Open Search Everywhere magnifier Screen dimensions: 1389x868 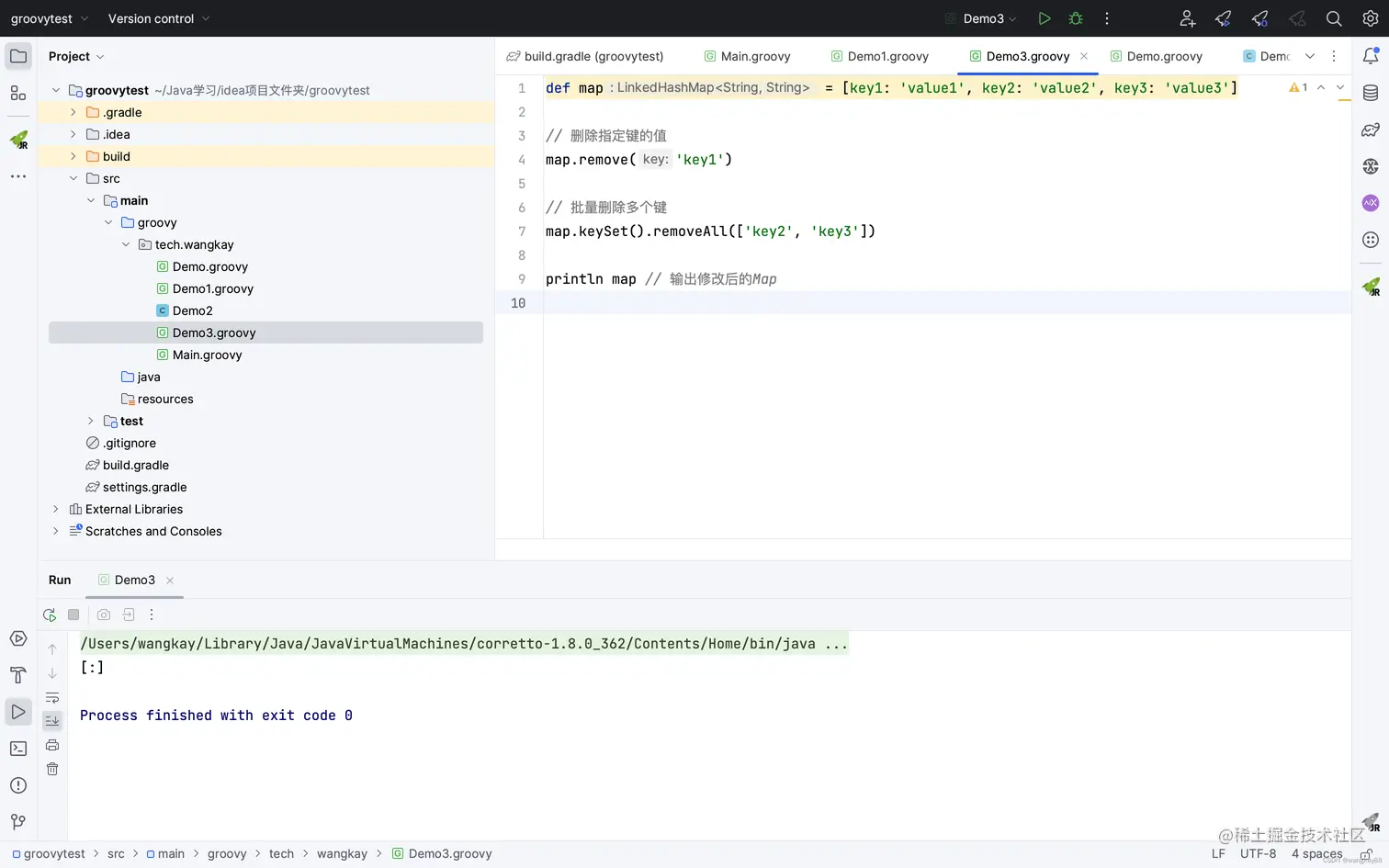pos(1334,18)
